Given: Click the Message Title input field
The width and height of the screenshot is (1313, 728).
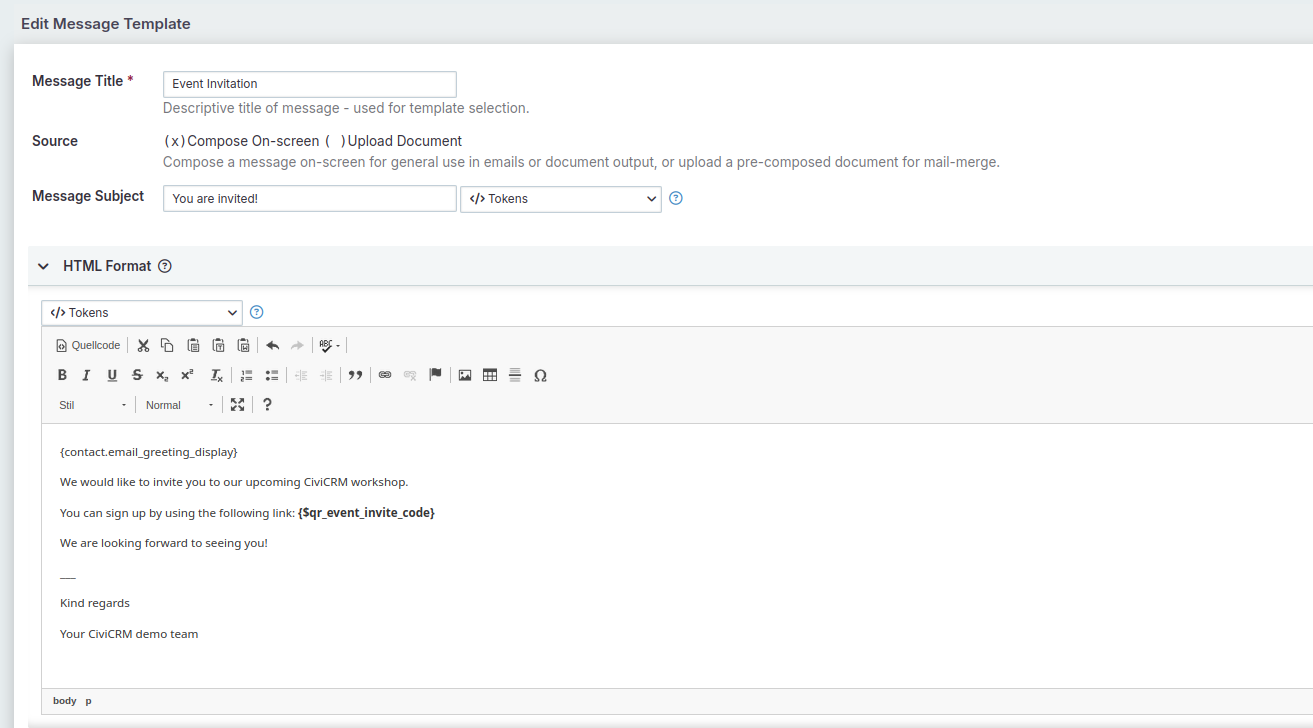Looking at the screenshot, I should (309, 84).
